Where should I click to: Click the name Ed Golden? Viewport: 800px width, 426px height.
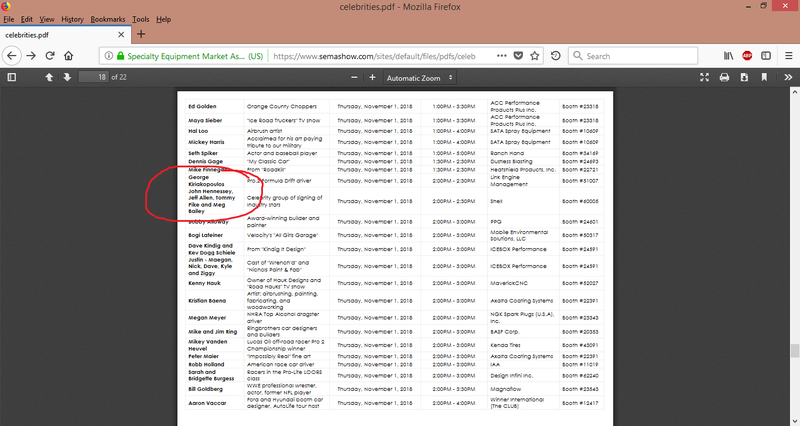coord(202,106)
